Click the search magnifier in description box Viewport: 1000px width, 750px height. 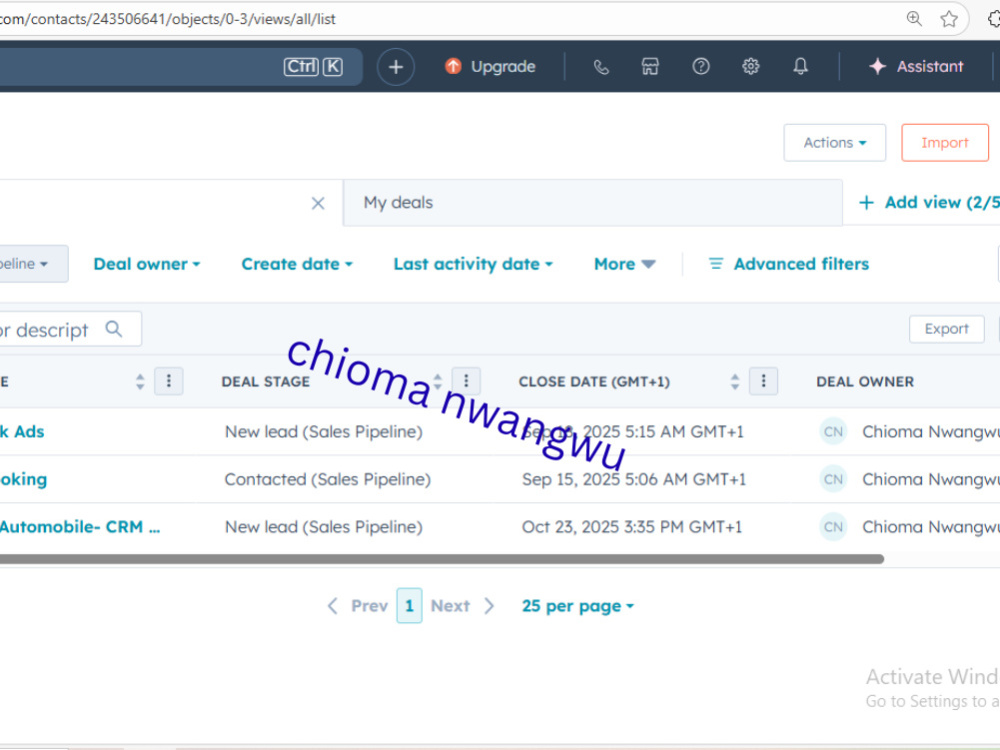[x=114, y=329]
